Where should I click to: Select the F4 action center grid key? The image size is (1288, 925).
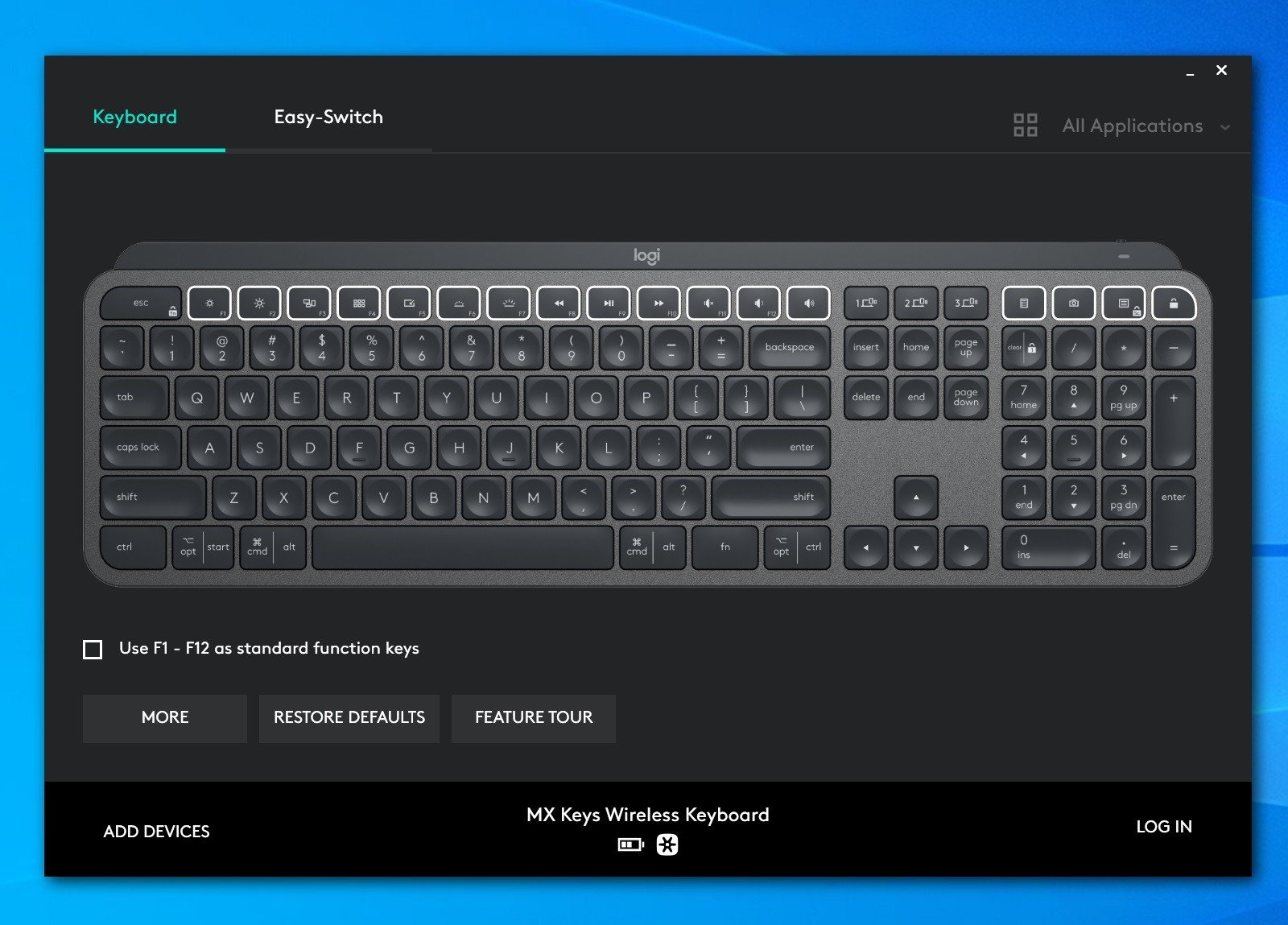359,304
